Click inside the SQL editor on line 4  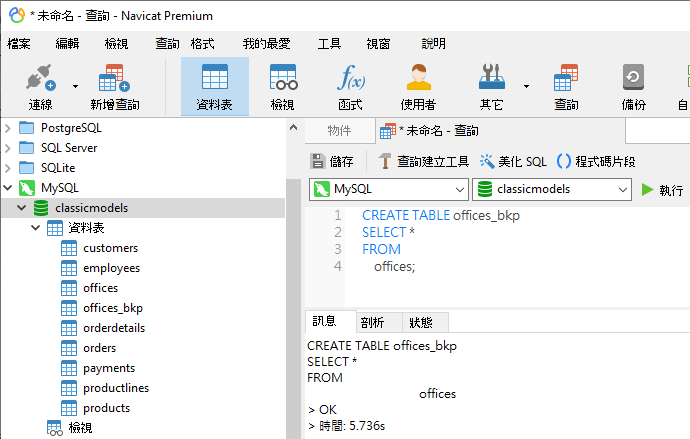395,267
